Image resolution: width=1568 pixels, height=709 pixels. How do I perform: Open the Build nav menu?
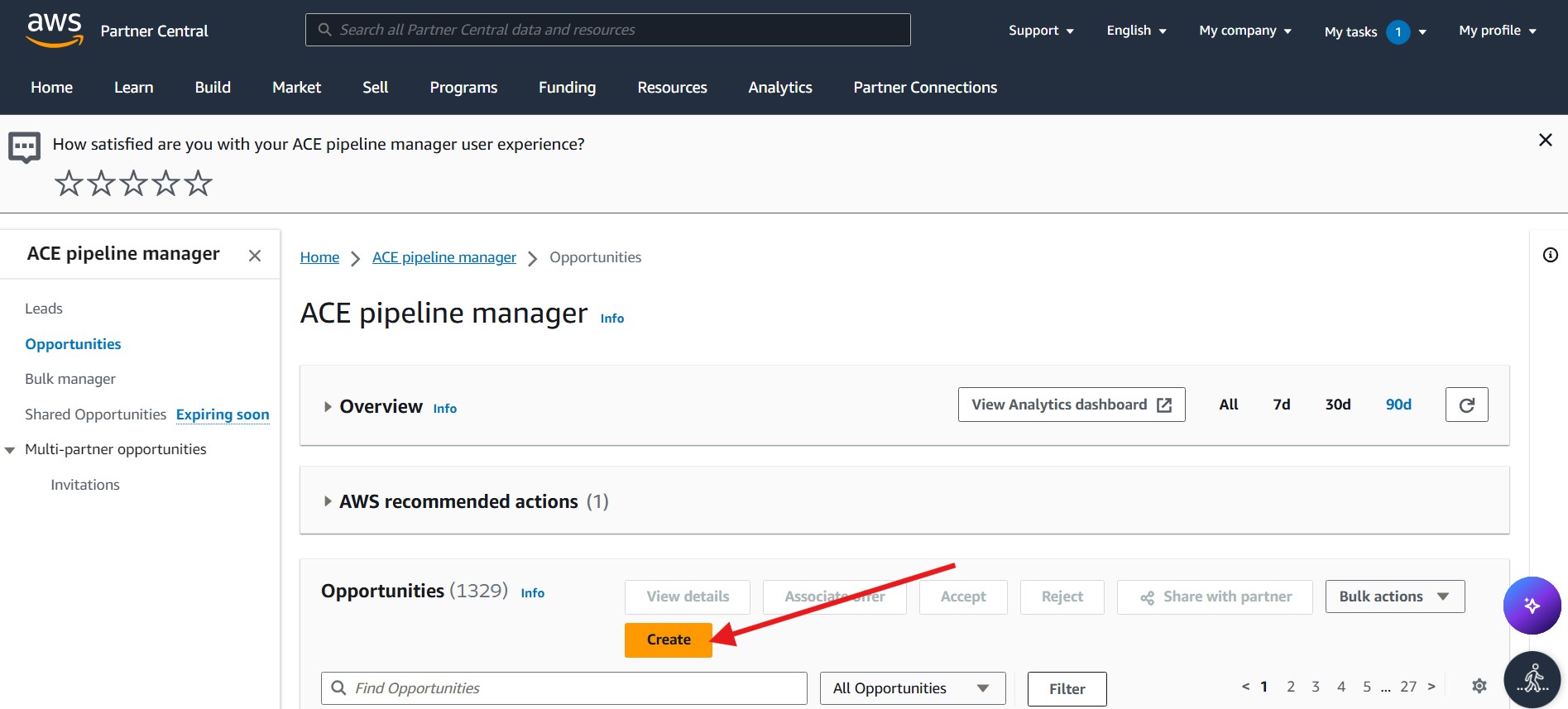[213, 88]
